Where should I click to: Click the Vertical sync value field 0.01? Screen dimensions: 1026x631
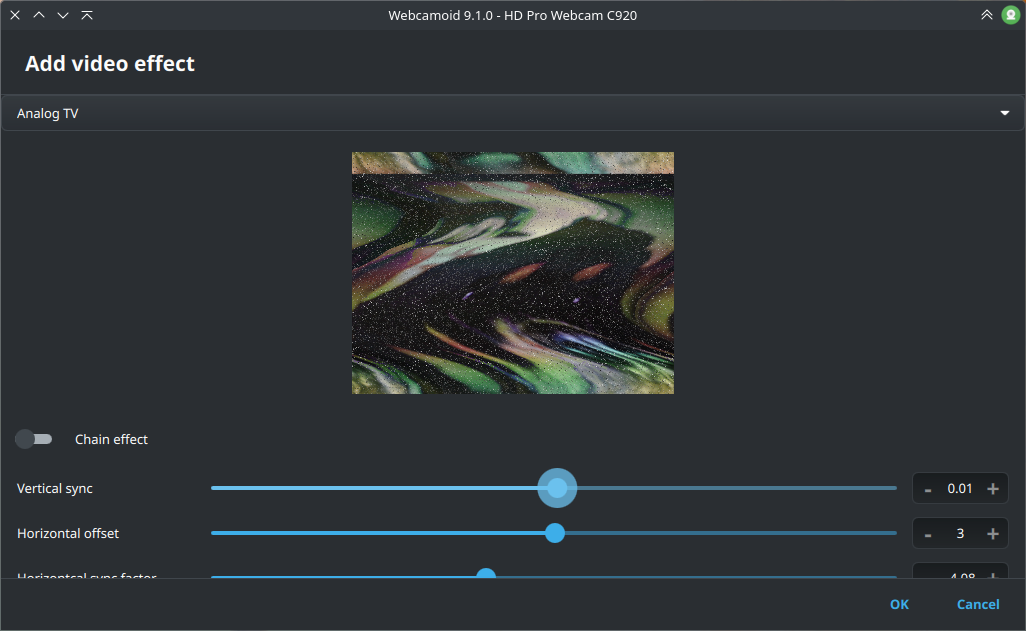pyautogui.click(x=960, y=489)
